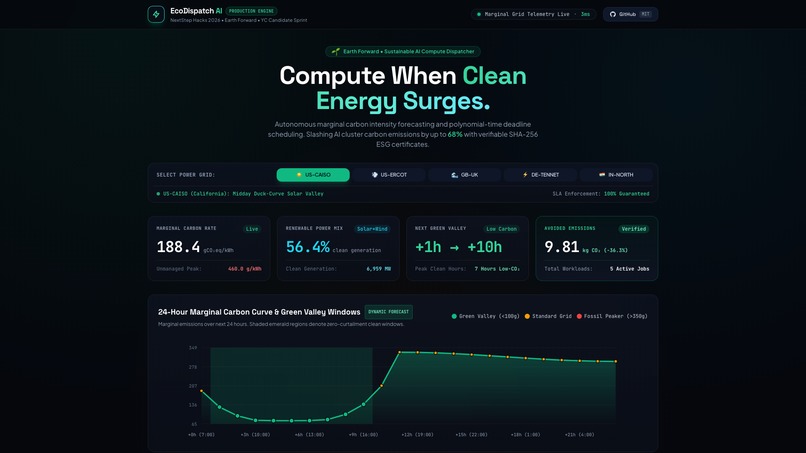Click the Earth Forward Sustainable AI Compute Dispatcher badge
This screenshot has height=453, width=806.
403,51
